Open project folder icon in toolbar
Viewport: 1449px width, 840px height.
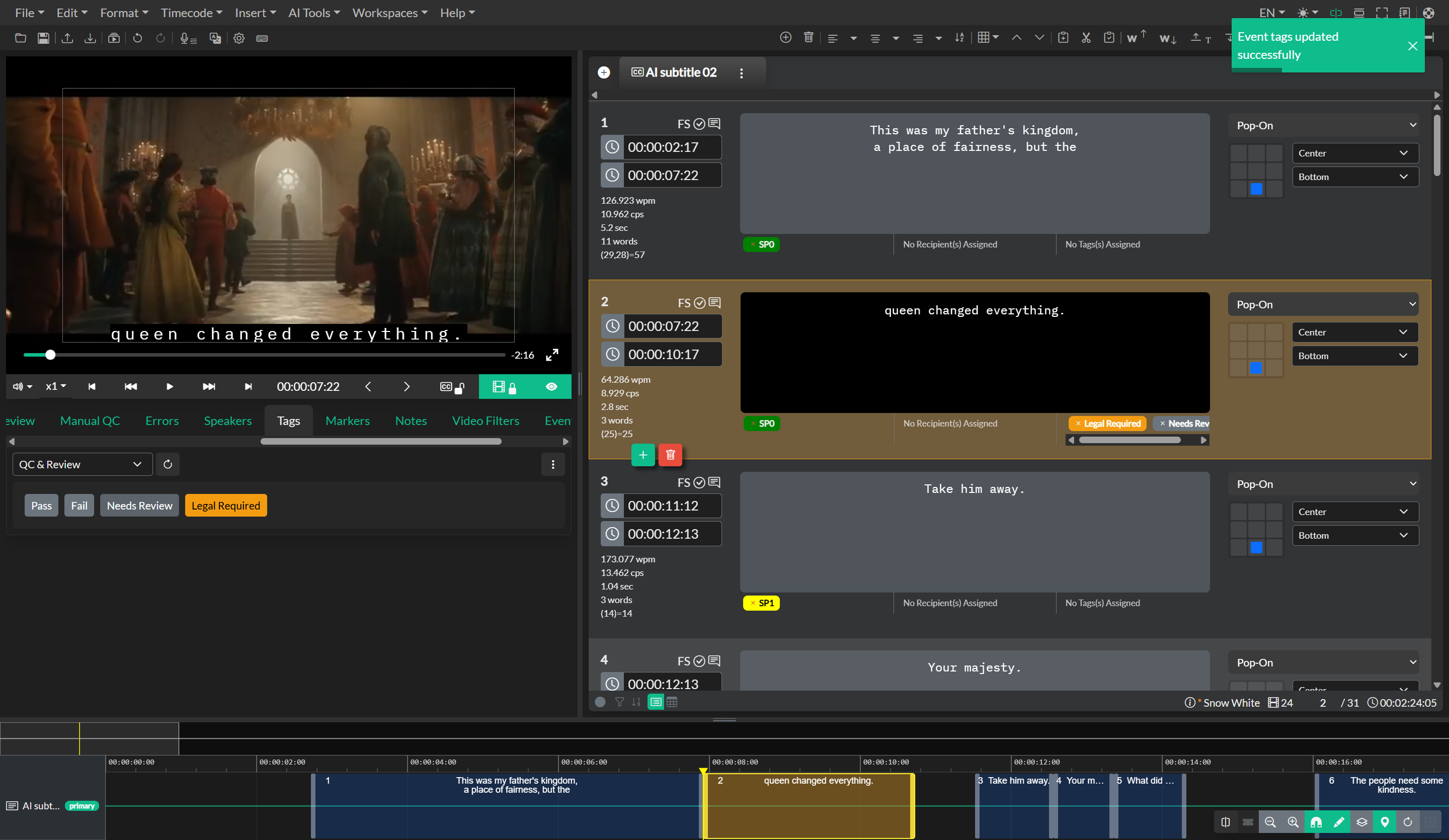click(x=20, y=38)
